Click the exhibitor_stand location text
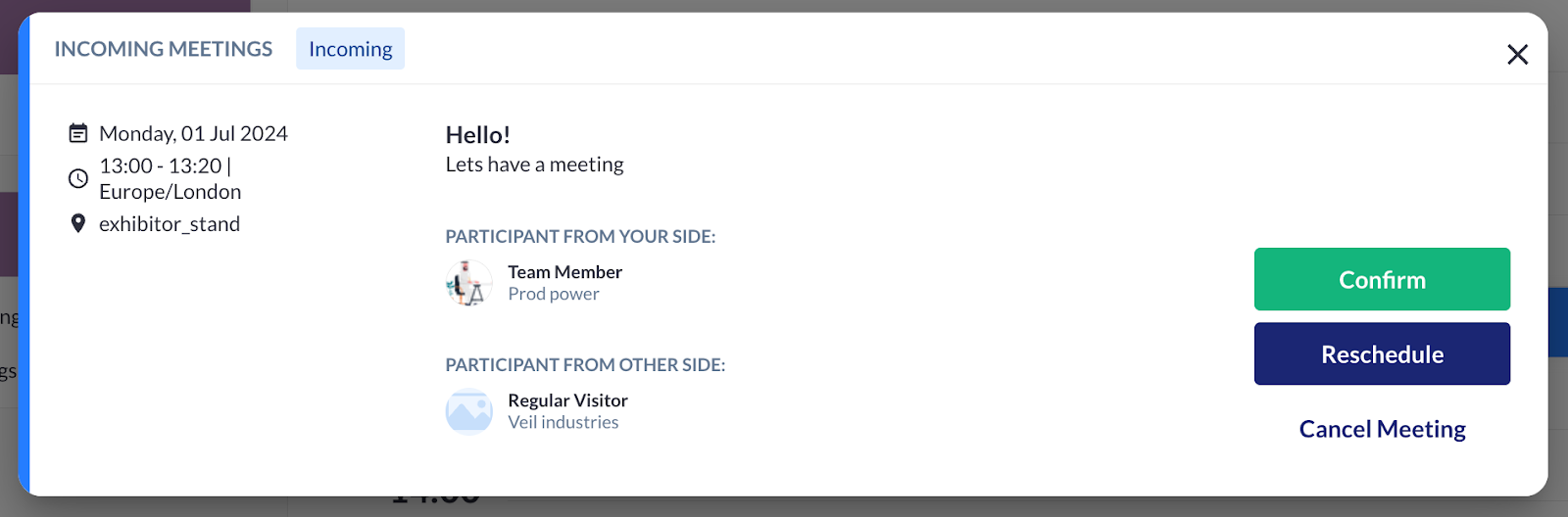1568x517 pixels. [x=170, y=224]
